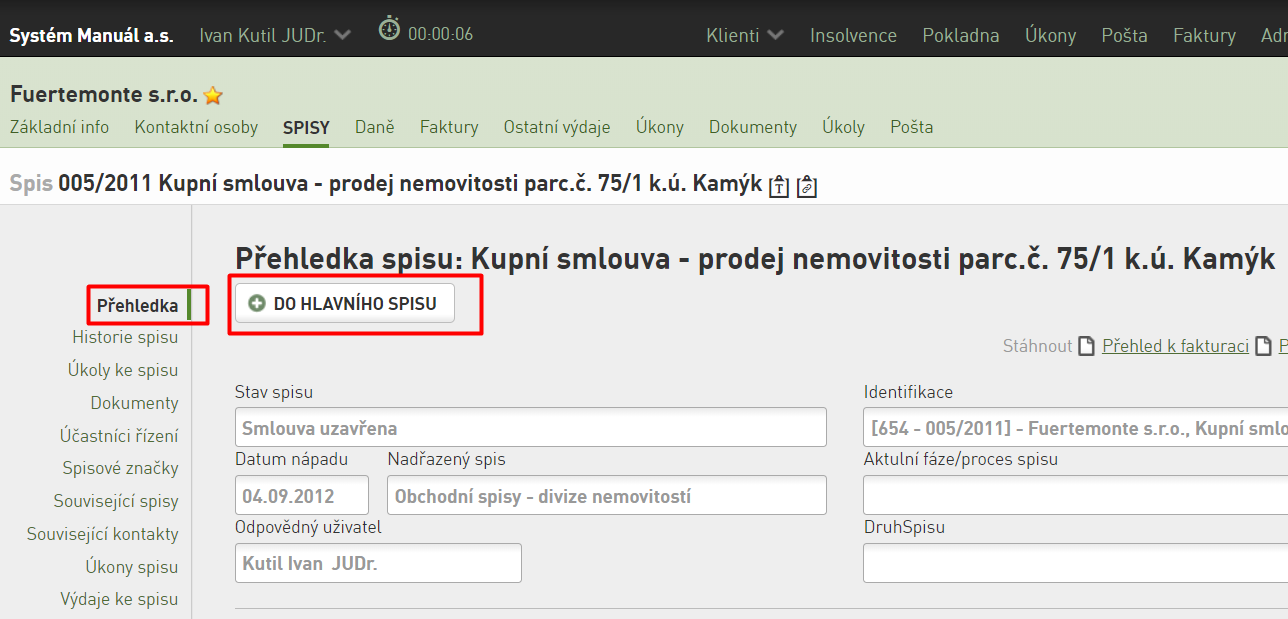Image resolution: width=1288 pixels, height=619 pixels.
Task: Click the Datum nápadu date field
Action: [x=302, y=495]
